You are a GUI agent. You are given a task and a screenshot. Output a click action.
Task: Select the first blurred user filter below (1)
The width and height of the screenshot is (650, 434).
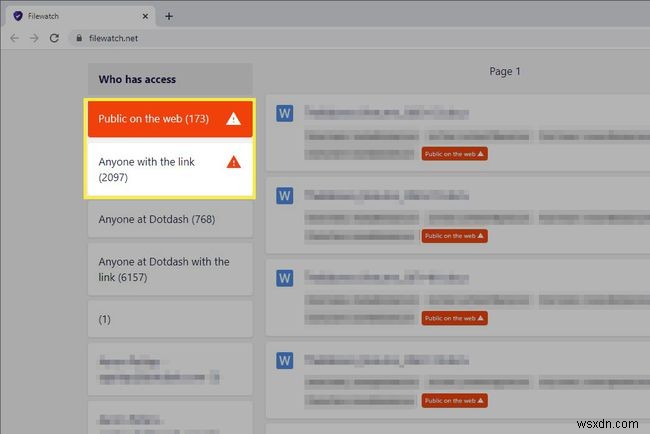(x=170, y=369)
